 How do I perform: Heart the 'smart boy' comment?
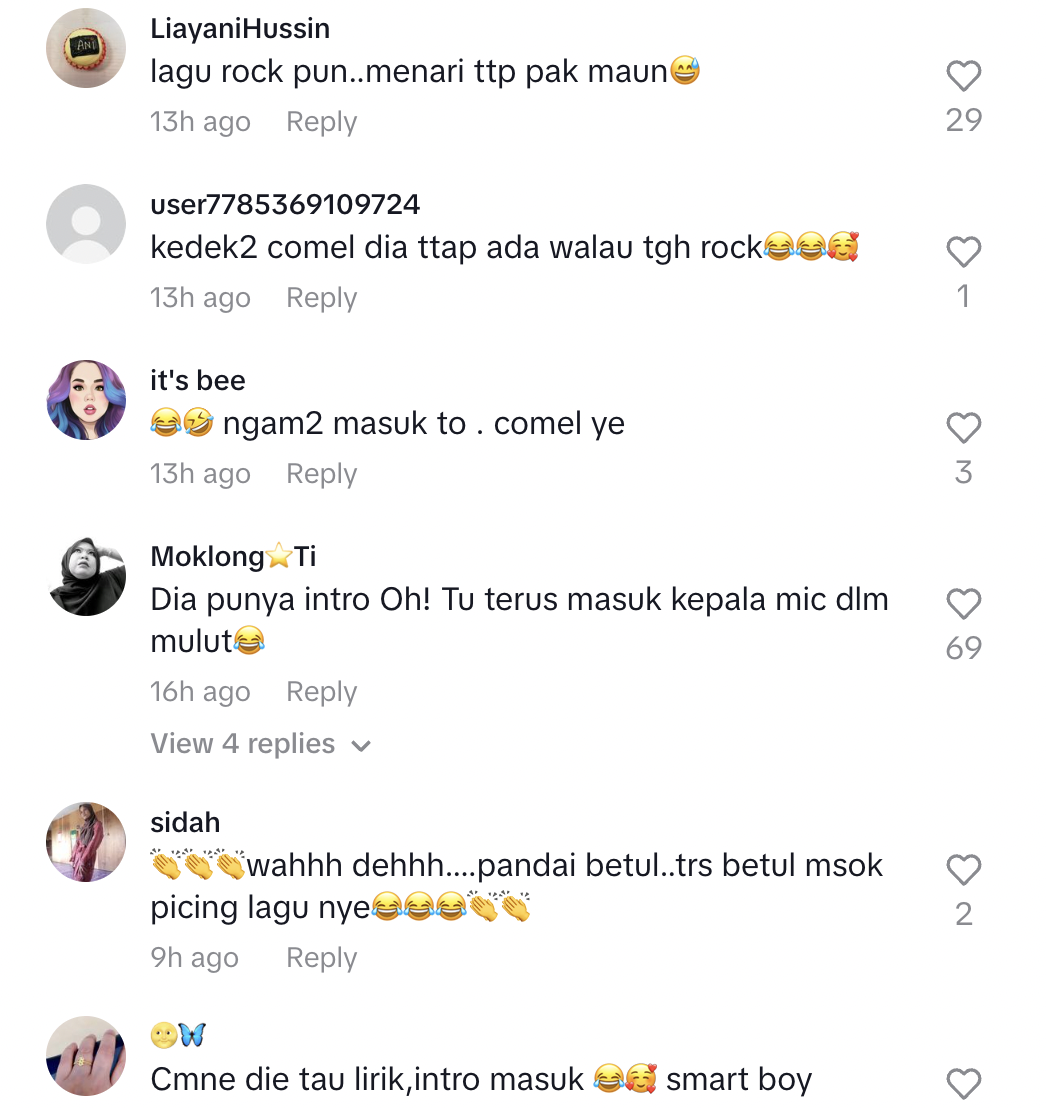coord(963,1084)
